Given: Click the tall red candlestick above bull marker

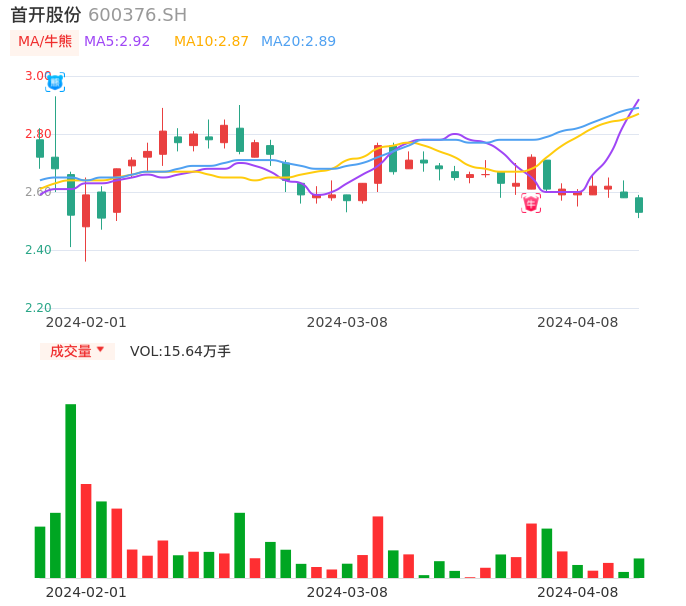Looking at the screenshot, I should pos(531,173).
